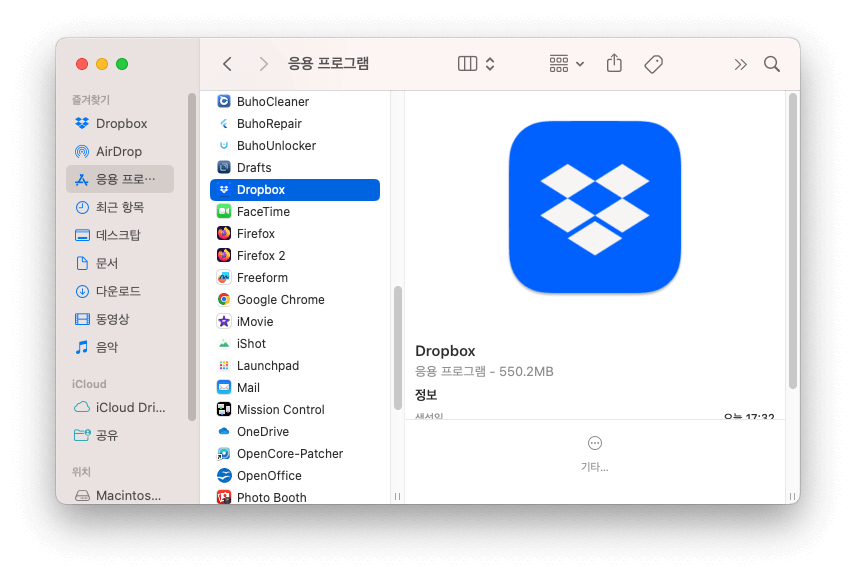Select Launchpad in the app list
Image resolution: width=856 pixels, height=578 pixels.
[x=295, y=366]
